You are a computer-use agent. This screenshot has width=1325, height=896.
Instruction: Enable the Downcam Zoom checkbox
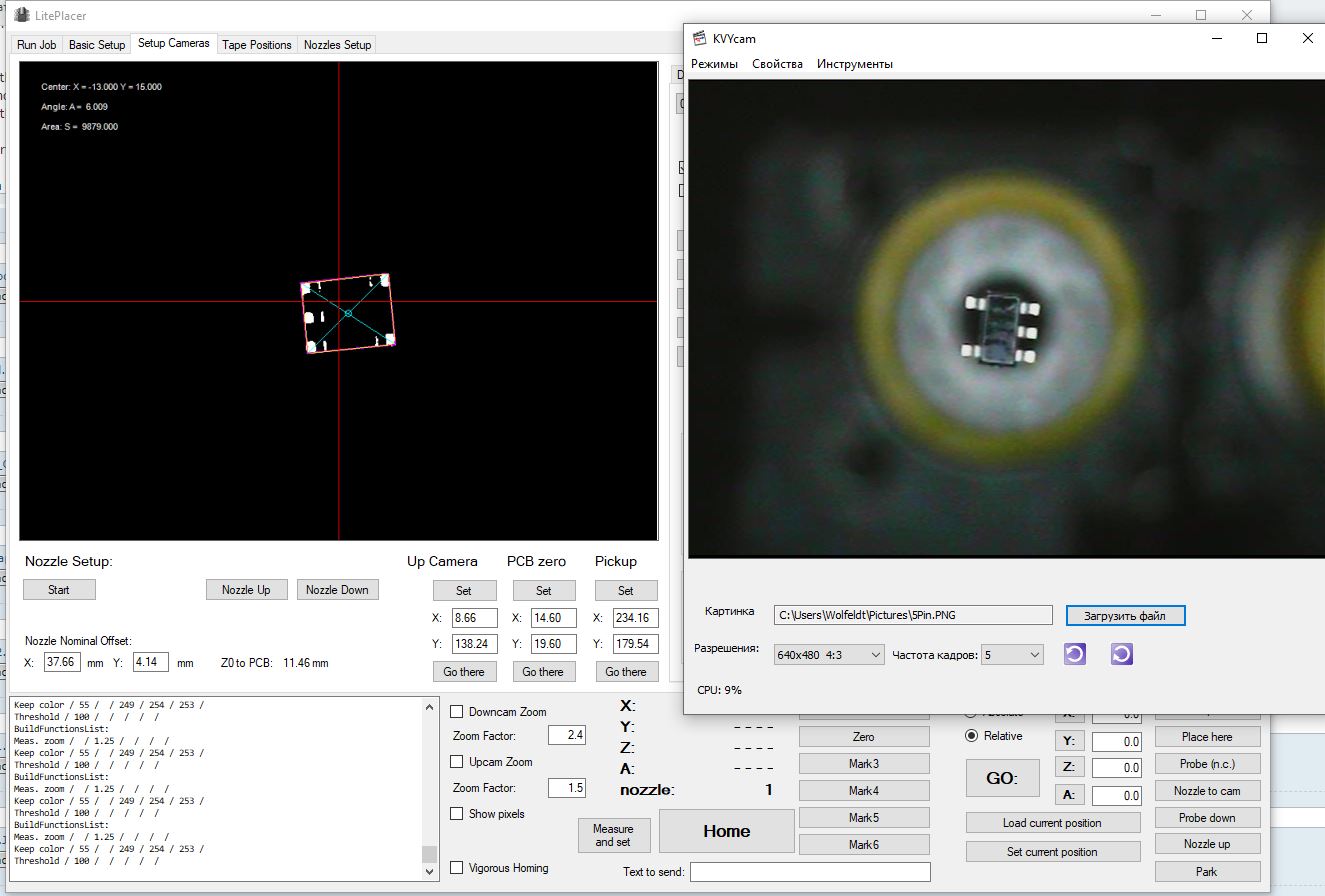(457, 712)
